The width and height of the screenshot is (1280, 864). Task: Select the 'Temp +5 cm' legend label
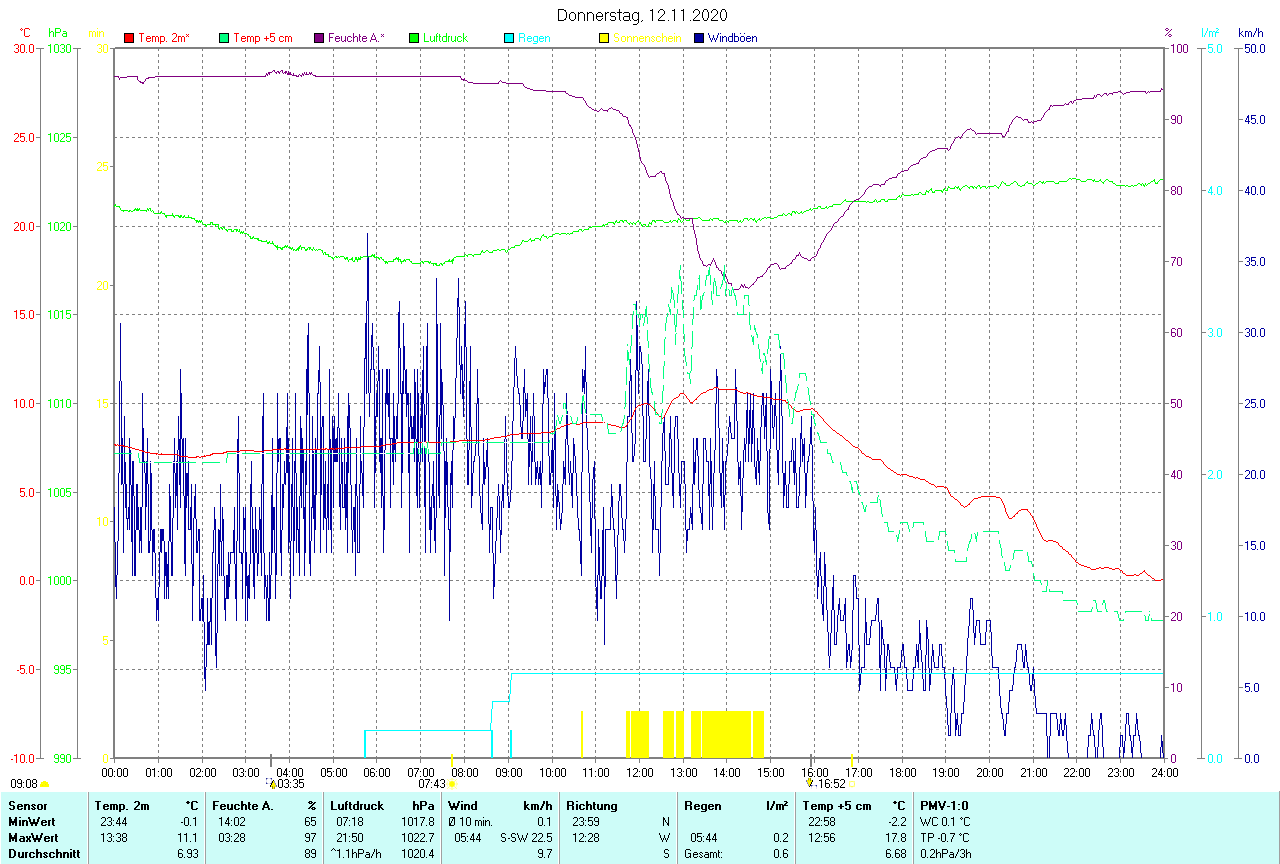[x=263, y=38]
